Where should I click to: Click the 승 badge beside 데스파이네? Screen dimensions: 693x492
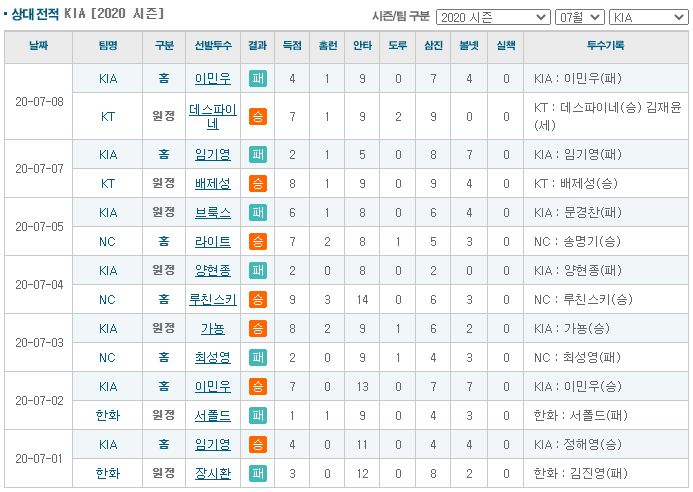258,116
